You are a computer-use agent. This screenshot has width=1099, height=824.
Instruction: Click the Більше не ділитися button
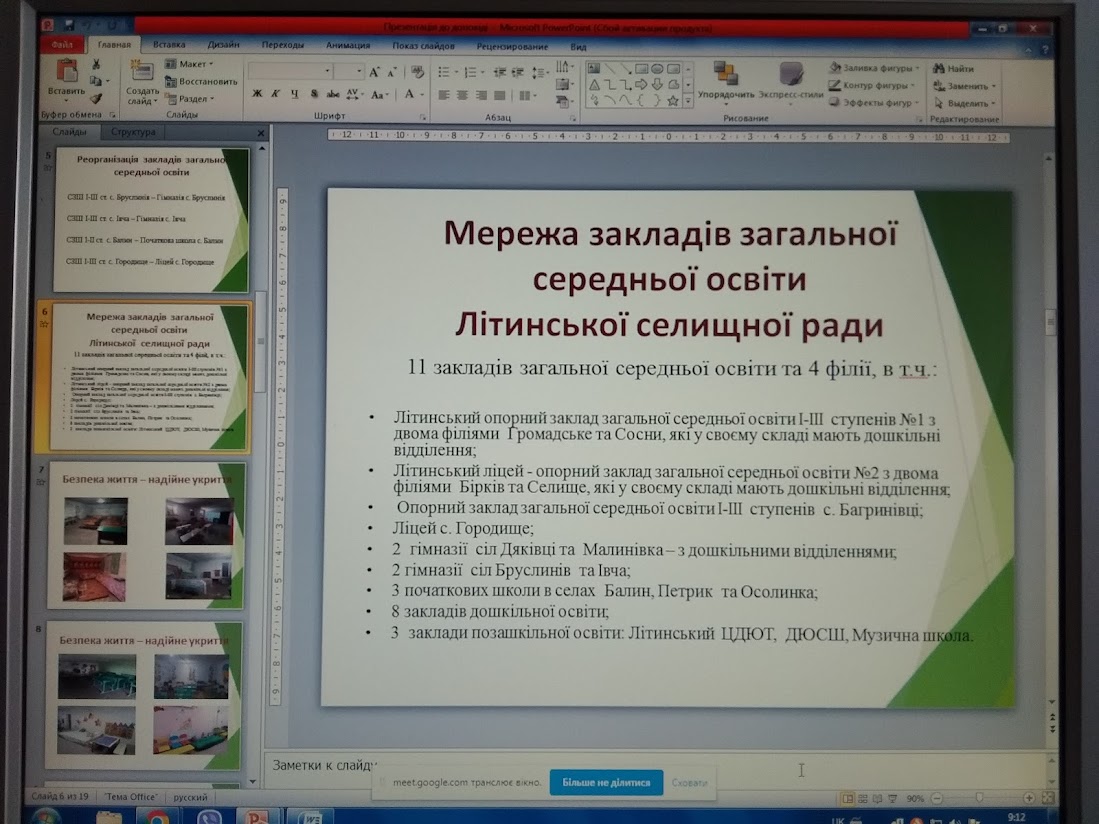[x=606, y=782]
